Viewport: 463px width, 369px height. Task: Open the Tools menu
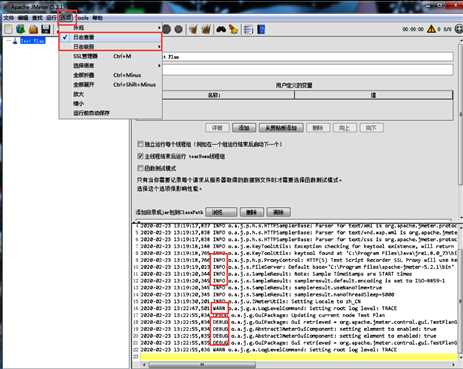pos(82,18)
